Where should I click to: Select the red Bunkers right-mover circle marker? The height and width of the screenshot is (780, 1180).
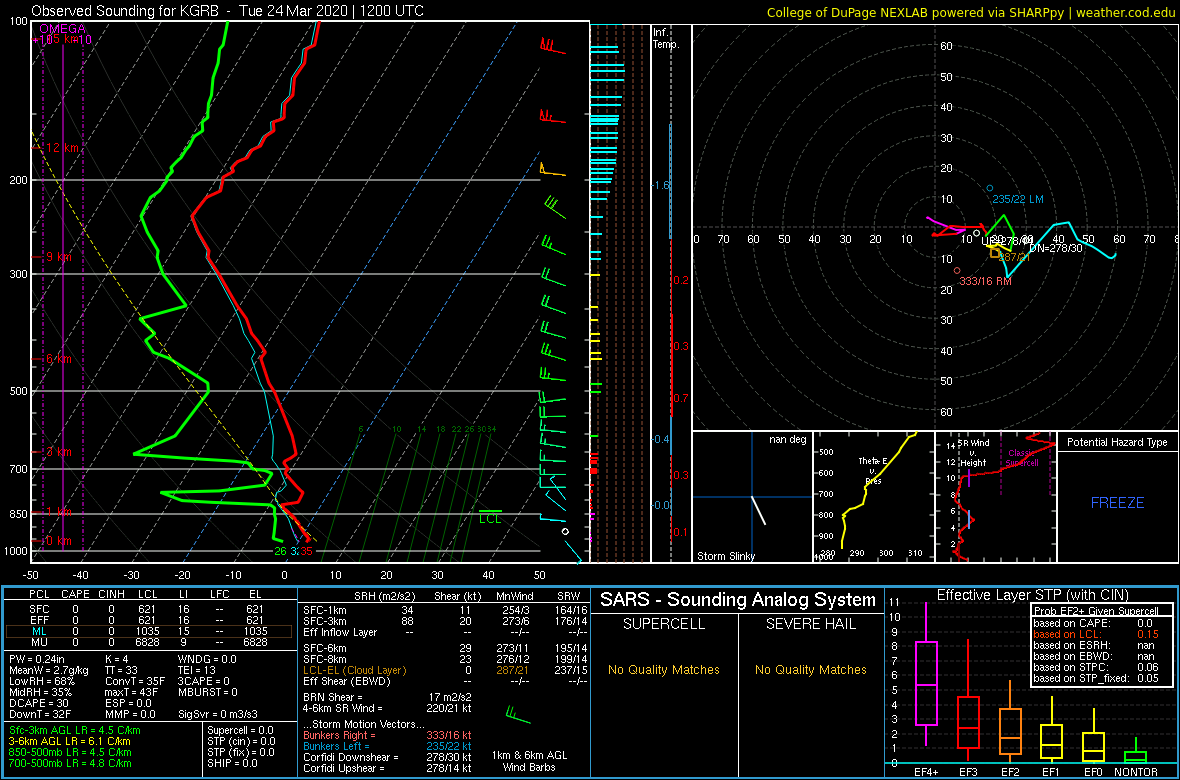[x=957, y=270]
